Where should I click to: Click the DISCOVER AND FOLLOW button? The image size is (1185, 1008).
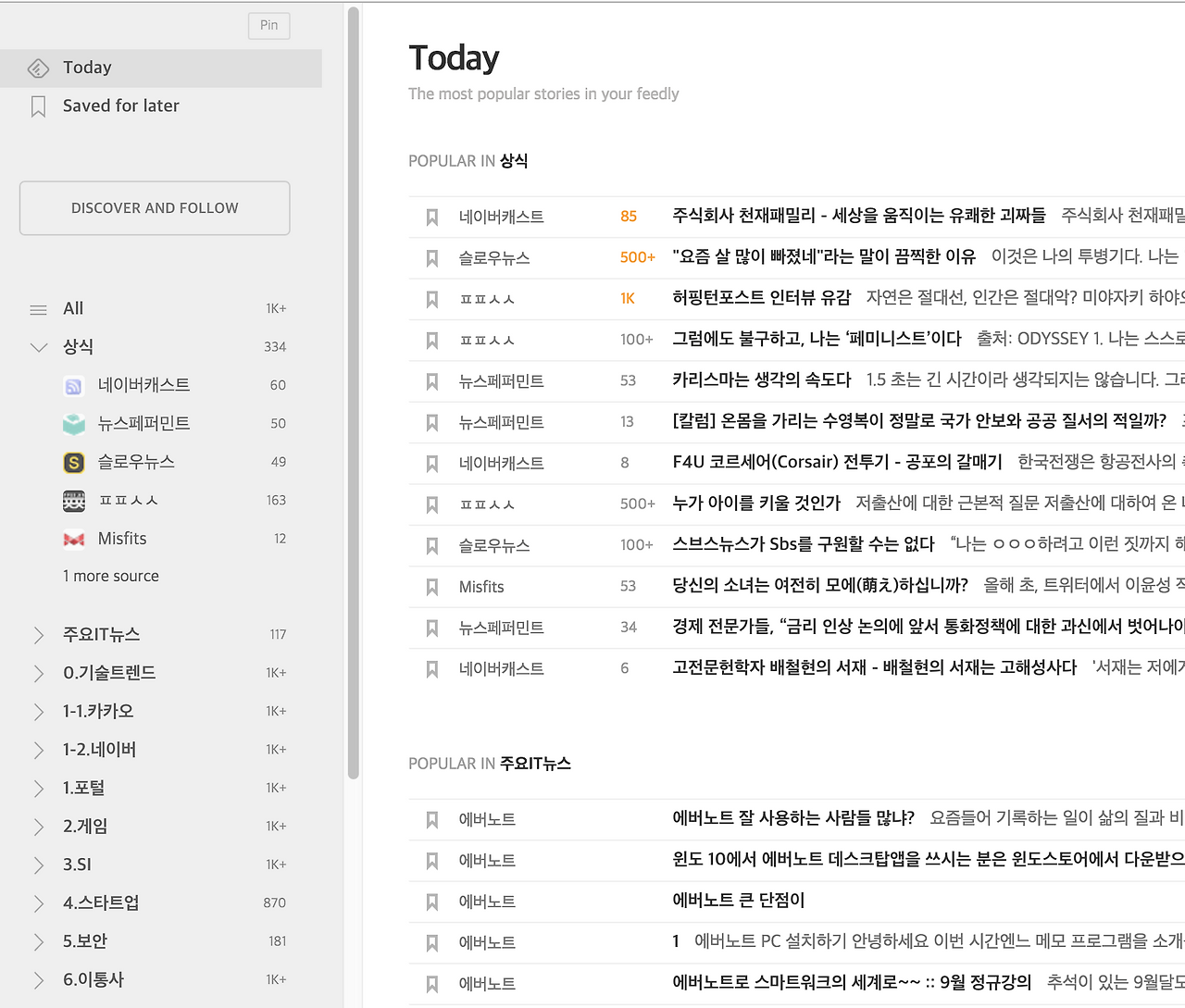pos(155,208)
